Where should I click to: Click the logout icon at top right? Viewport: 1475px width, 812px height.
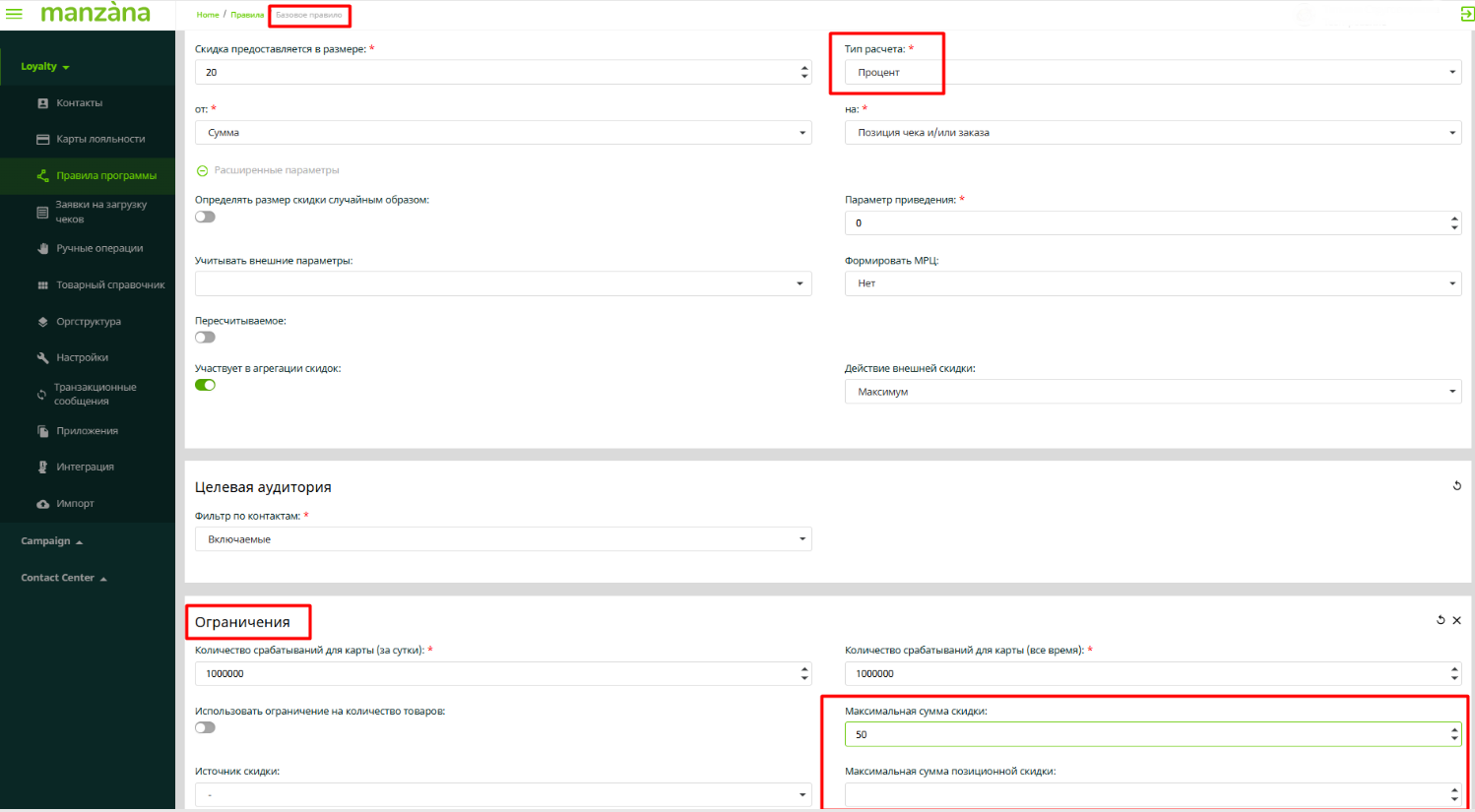pos(1466,14)
